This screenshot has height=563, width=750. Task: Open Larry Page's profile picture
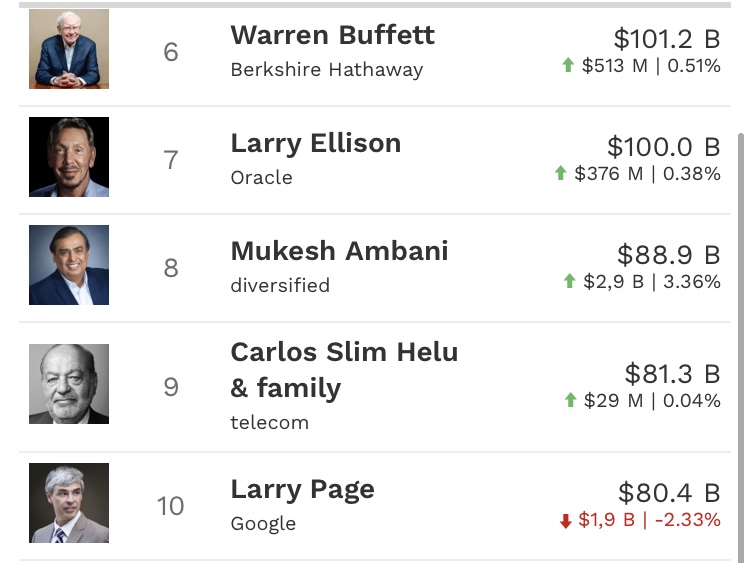click(x=68, y=504)
